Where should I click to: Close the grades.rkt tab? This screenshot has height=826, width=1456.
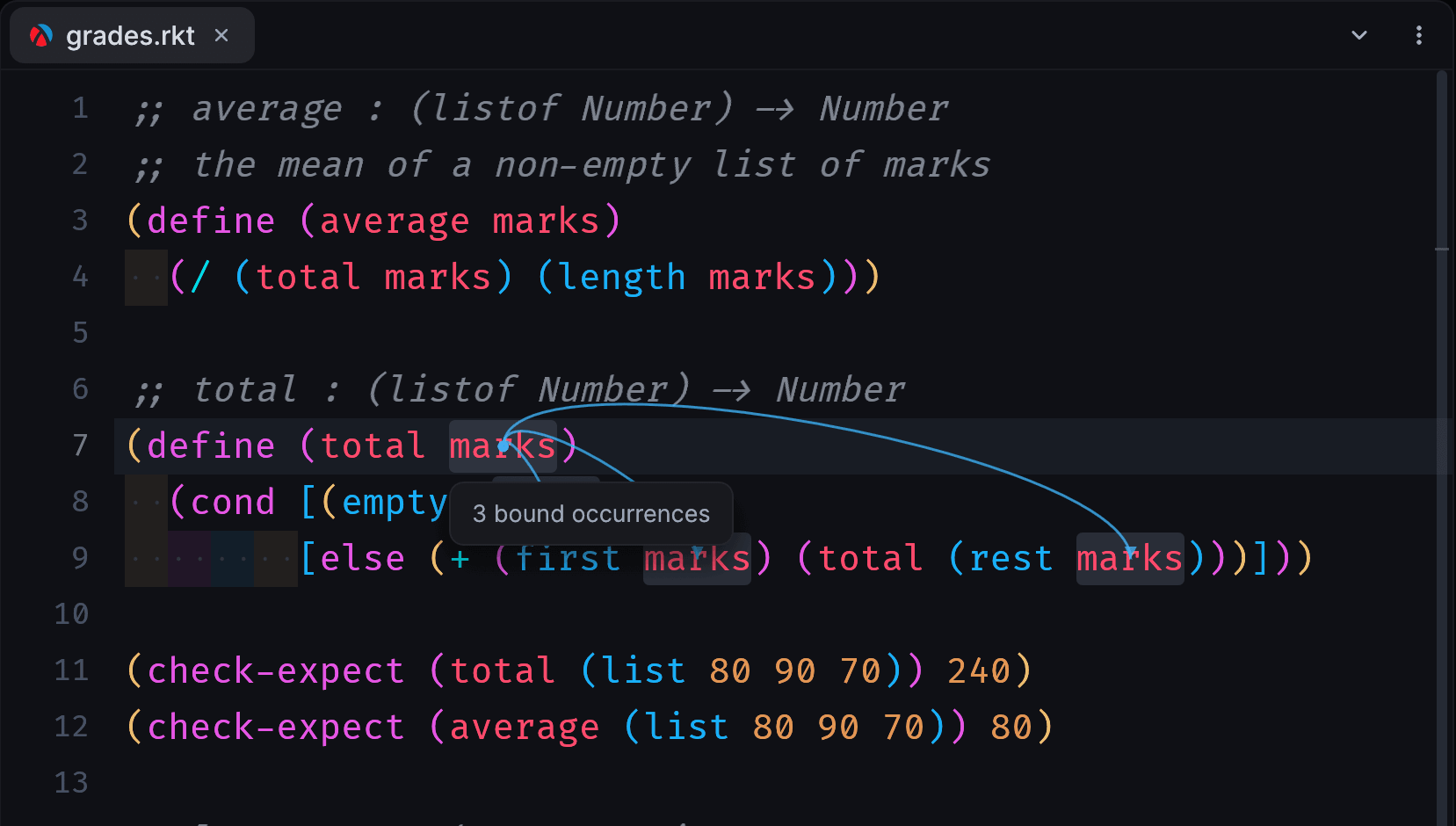pos(221,35)
